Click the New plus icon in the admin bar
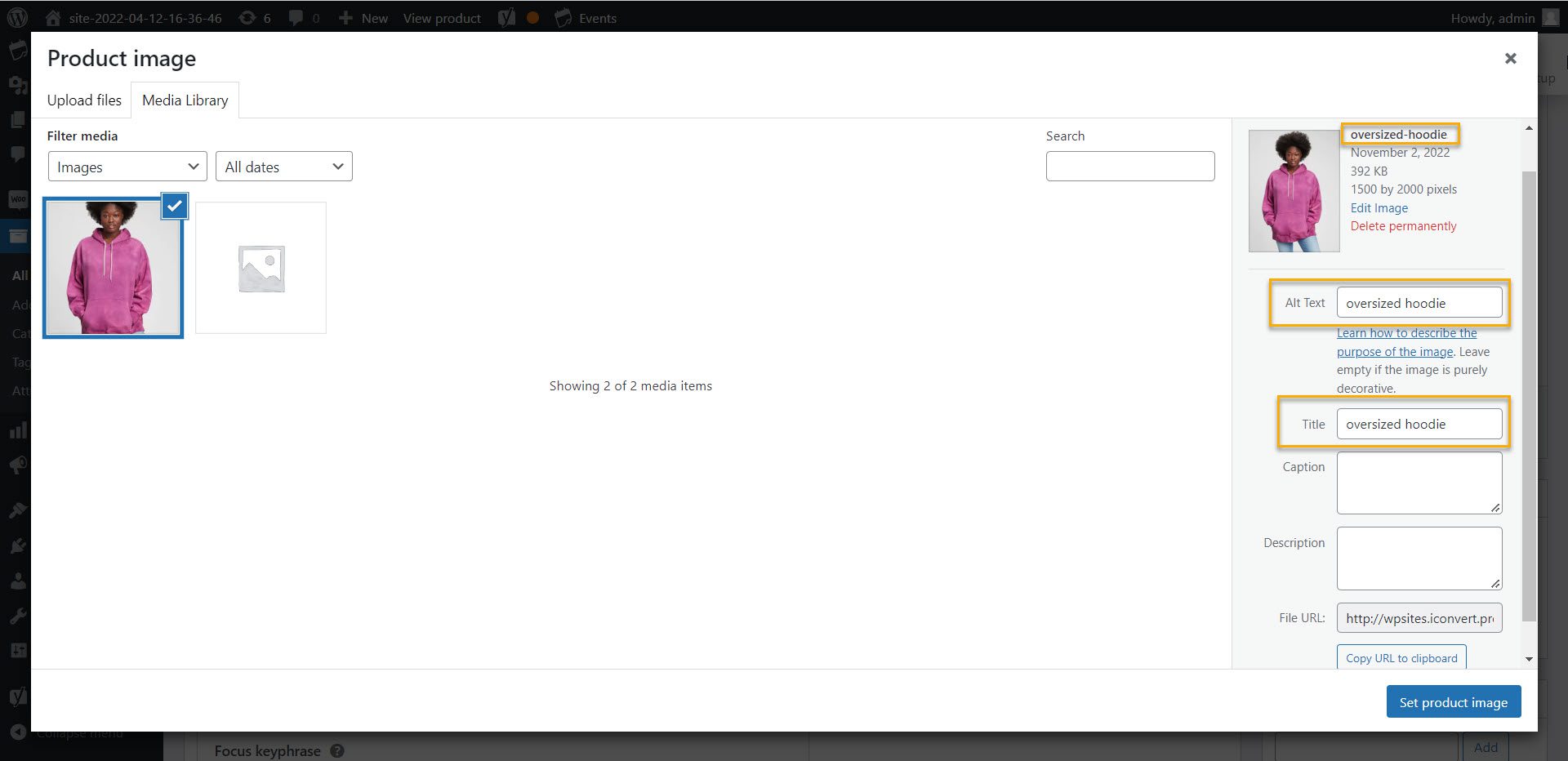1568x761 pixels. (x=345, y=18)
